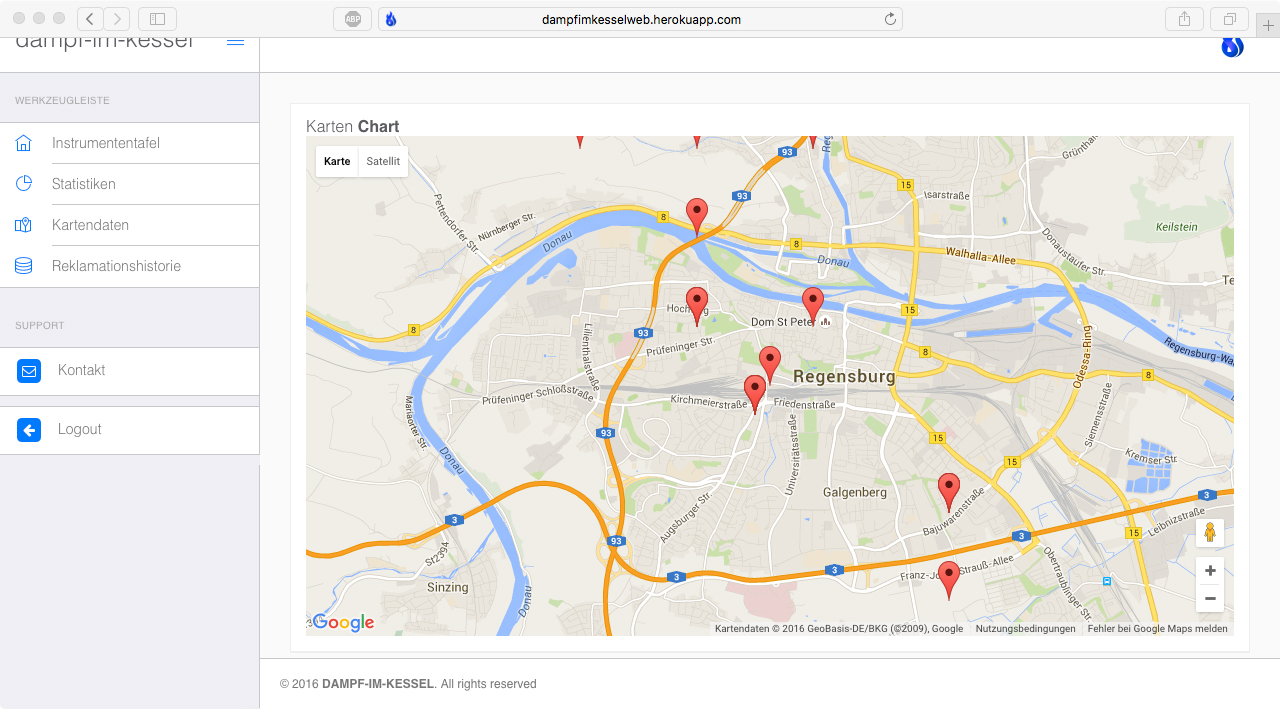The image size is (1280, 709).
Task: Click the ABP Adblock extension icon
Action: click(352, 19)
